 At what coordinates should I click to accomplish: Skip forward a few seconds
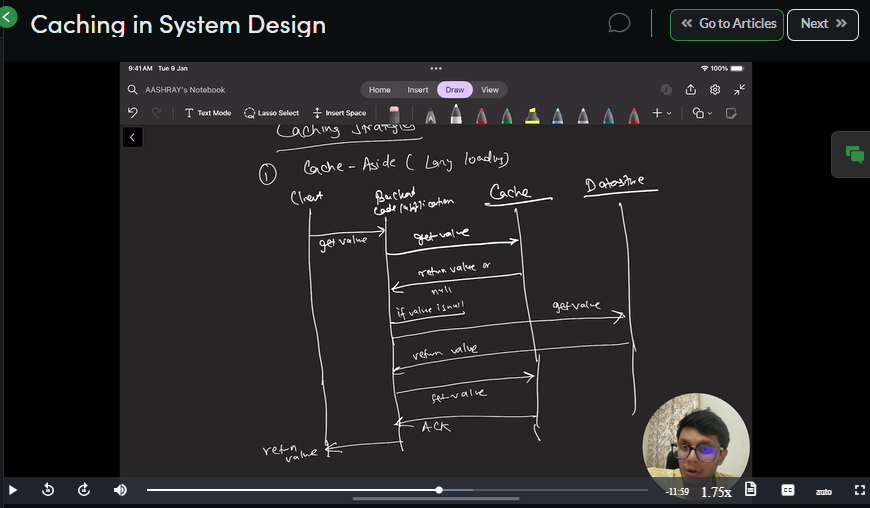(x=84, y=490)
